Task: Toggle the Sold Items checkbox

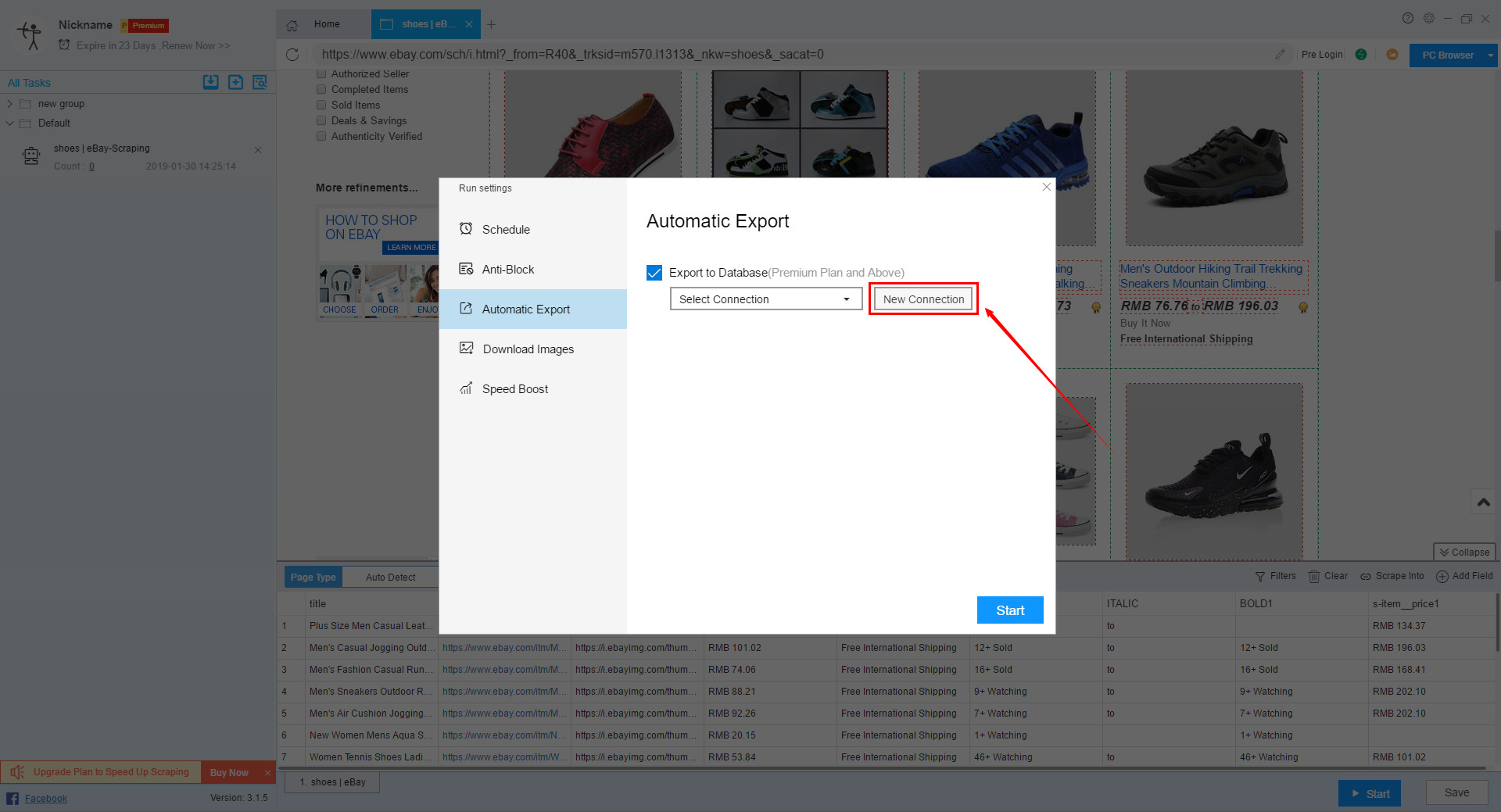Action: click(321, 105)
